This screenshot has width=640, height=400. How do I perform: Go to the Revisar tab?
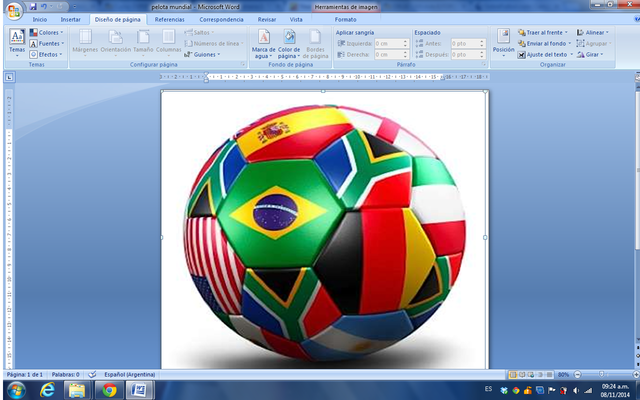coord(267,19)
